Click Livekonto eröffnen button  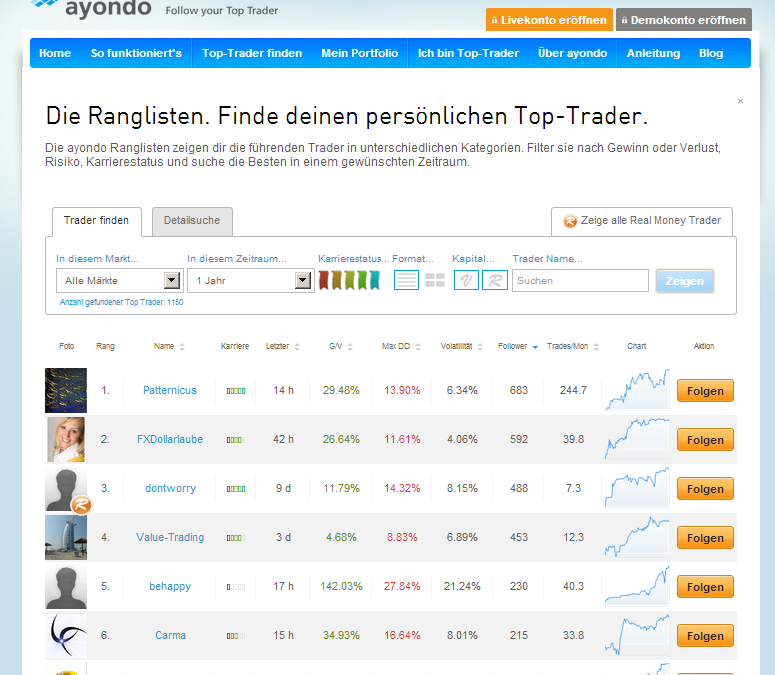click(x=548, y=19)
